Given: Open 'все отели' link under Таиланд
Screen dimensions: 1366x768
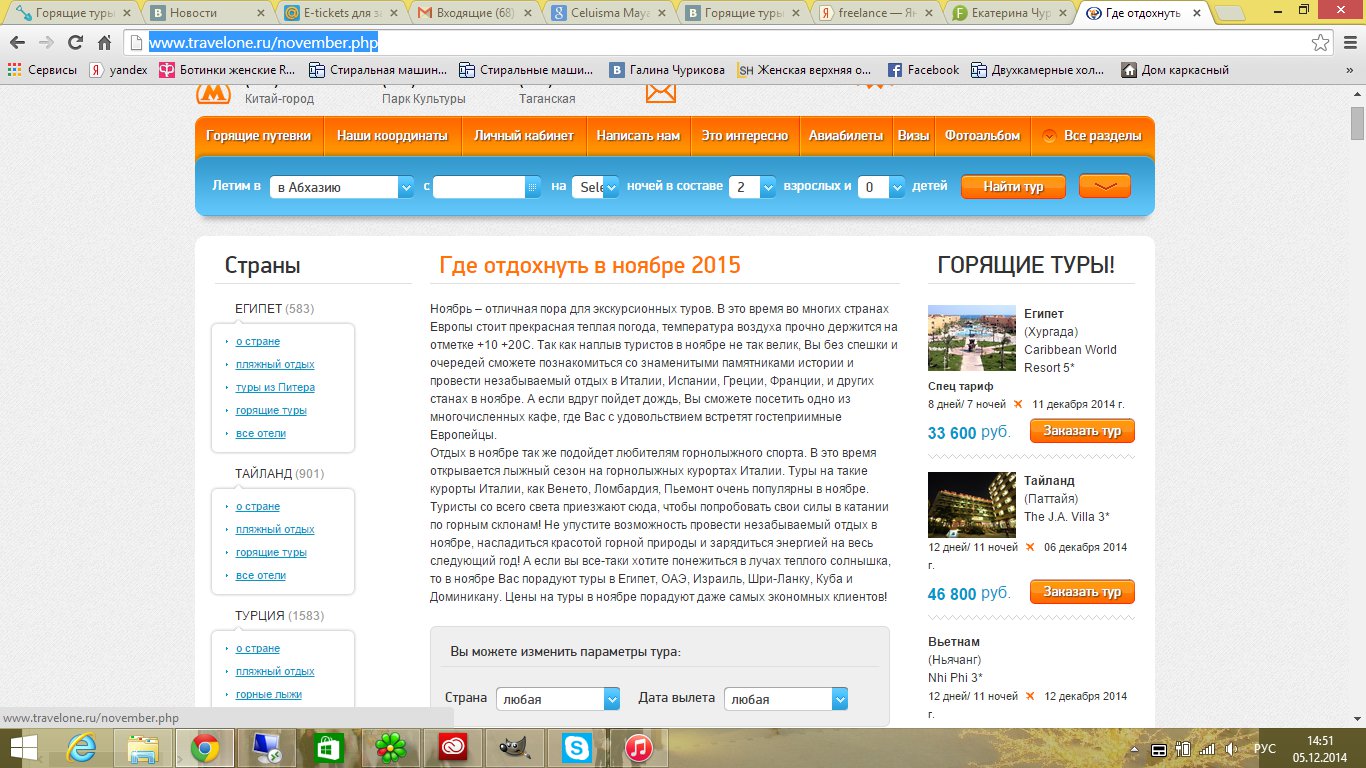Looking at the screenshot, I should [x=261, y=575].
